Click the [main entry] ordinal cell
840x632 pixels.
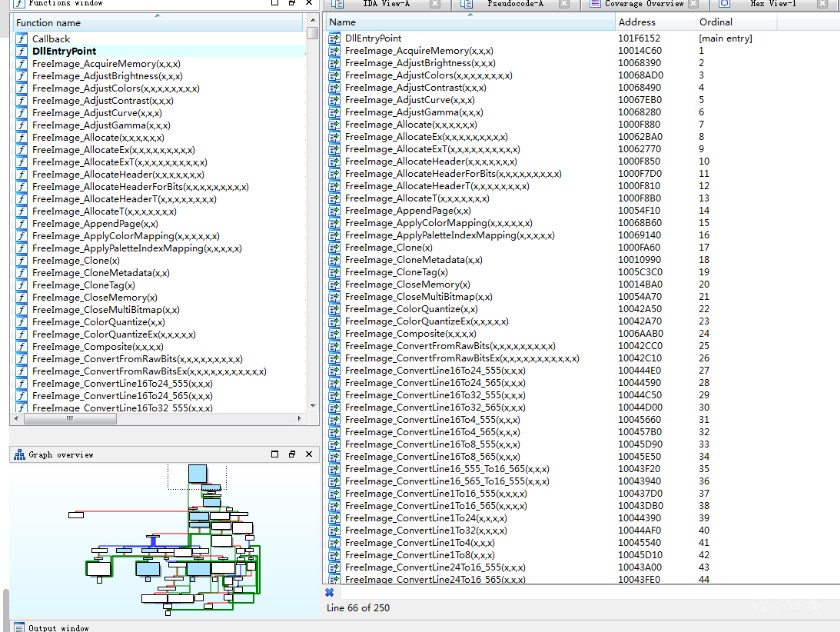[725, 39]
